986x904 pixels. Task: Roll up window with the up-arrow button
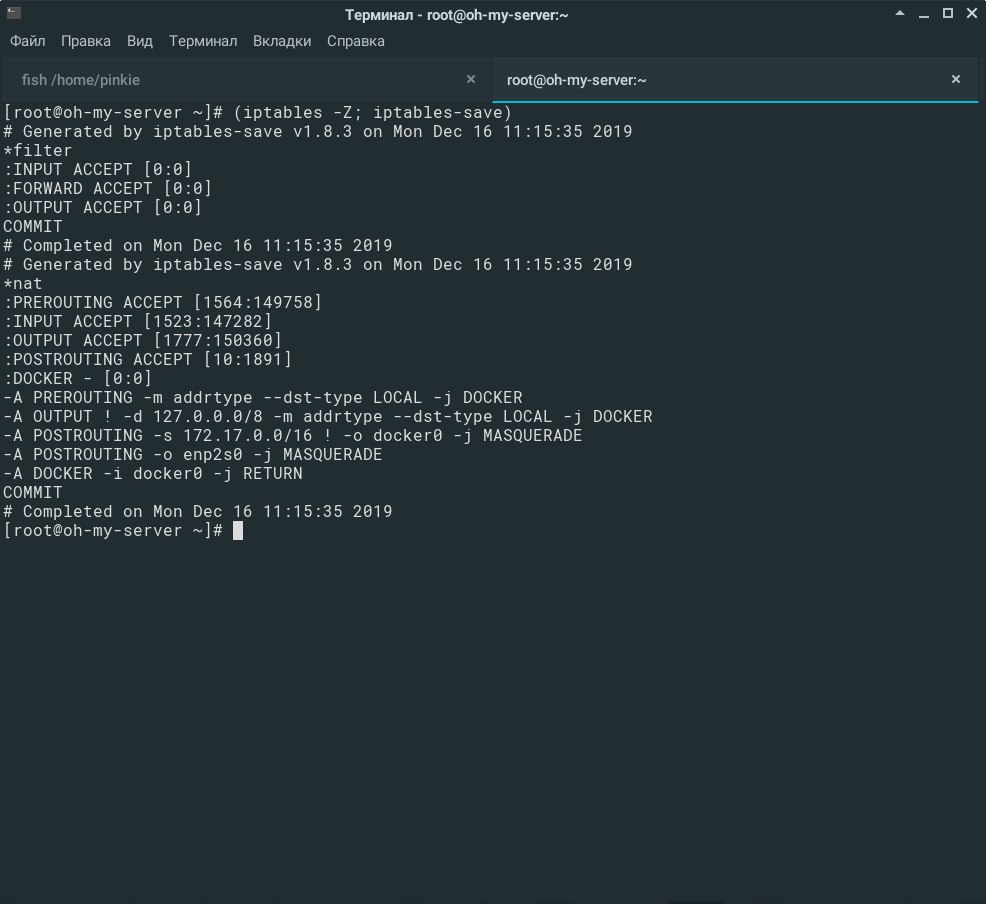coord(900,13)
